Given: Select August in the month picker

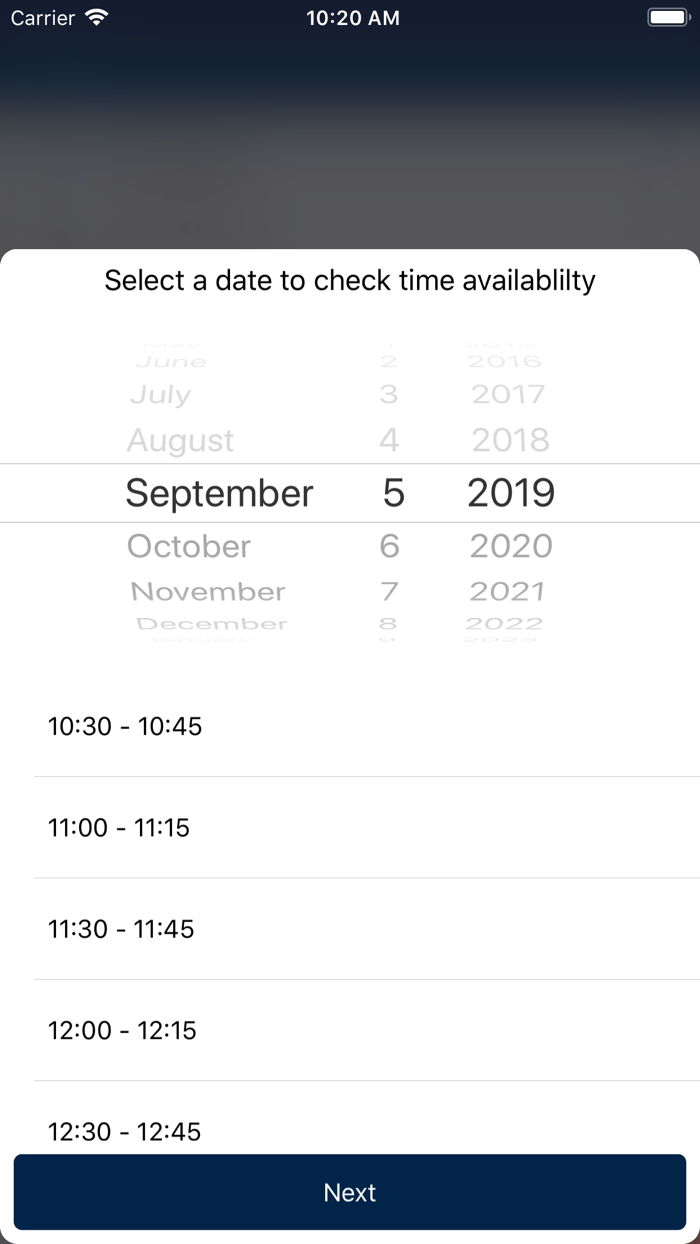Looking at the screenshot, I should pos(181,440).
